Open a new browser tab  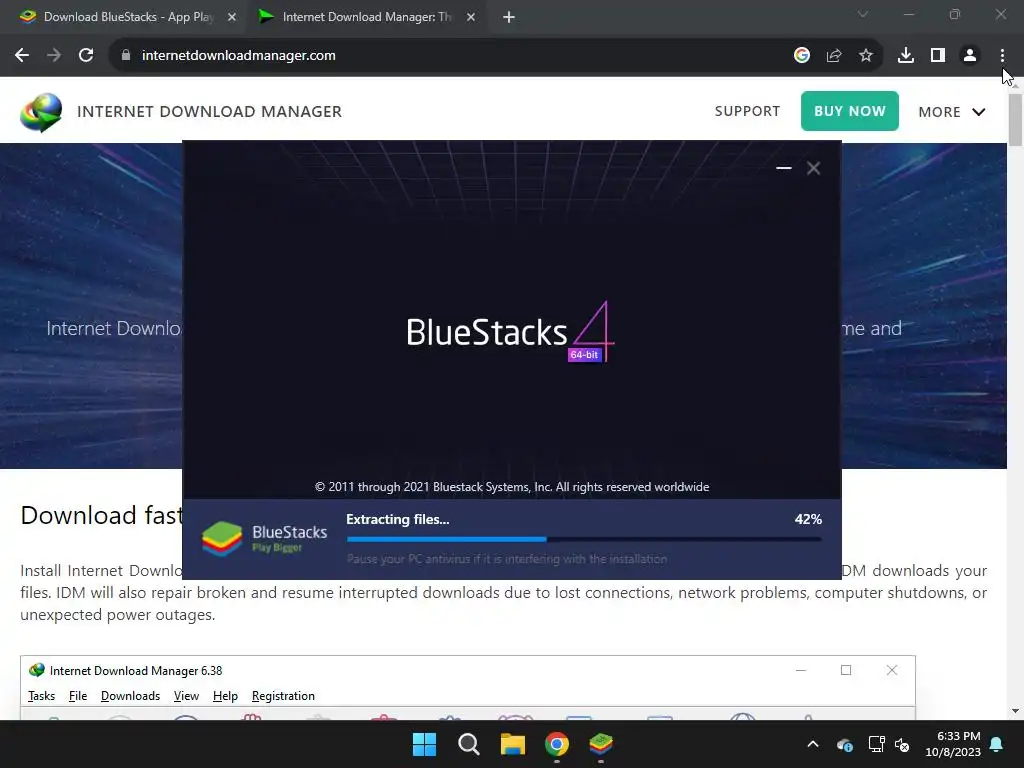click(509, 17)
